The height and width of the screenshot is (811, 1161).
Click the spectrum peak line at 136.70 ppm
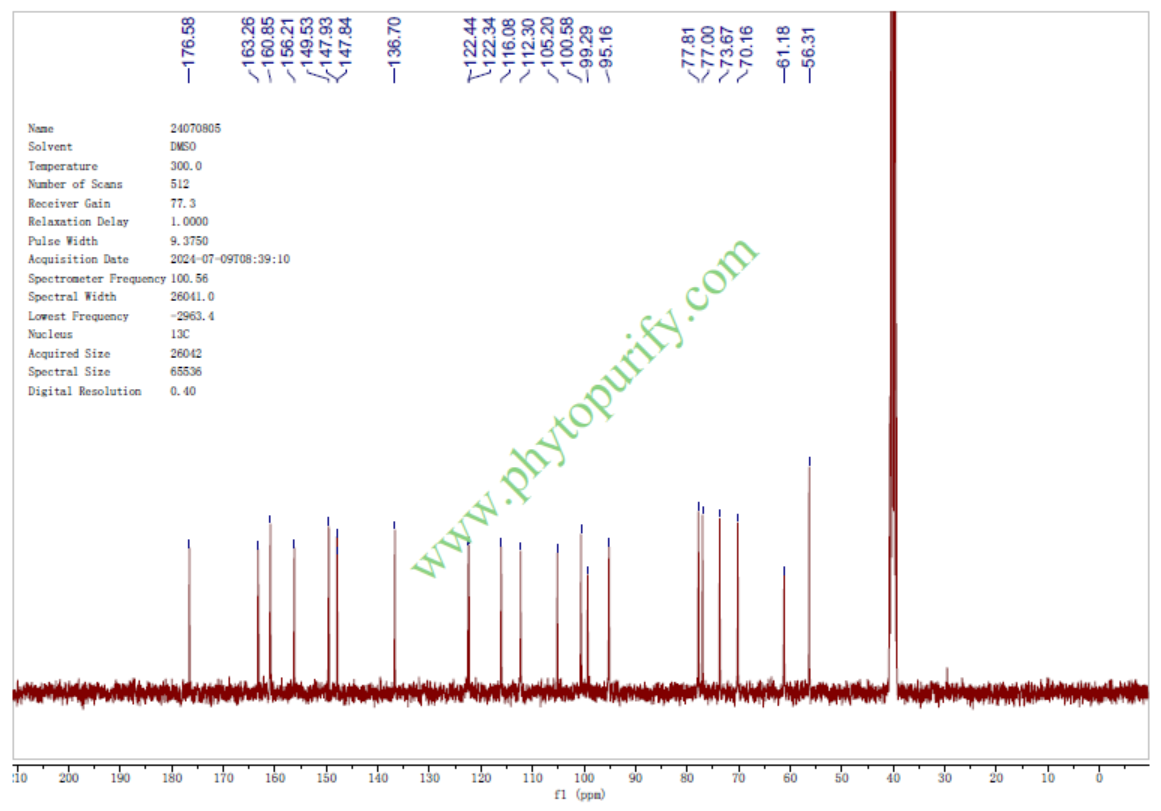(394, 600)
